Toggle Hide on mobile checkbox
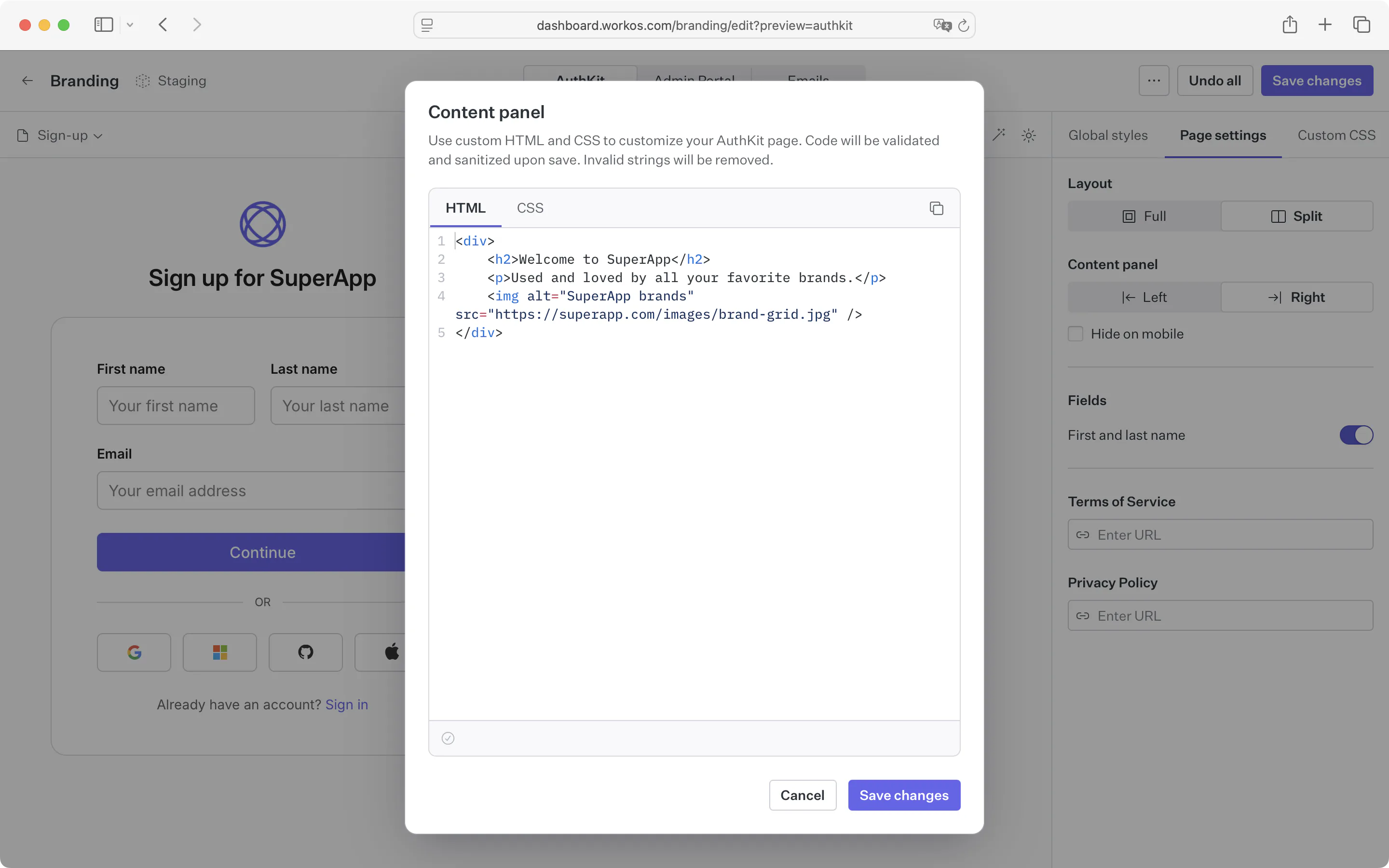The width and height of the screenshot is (1389, 868). (1076, 334)
